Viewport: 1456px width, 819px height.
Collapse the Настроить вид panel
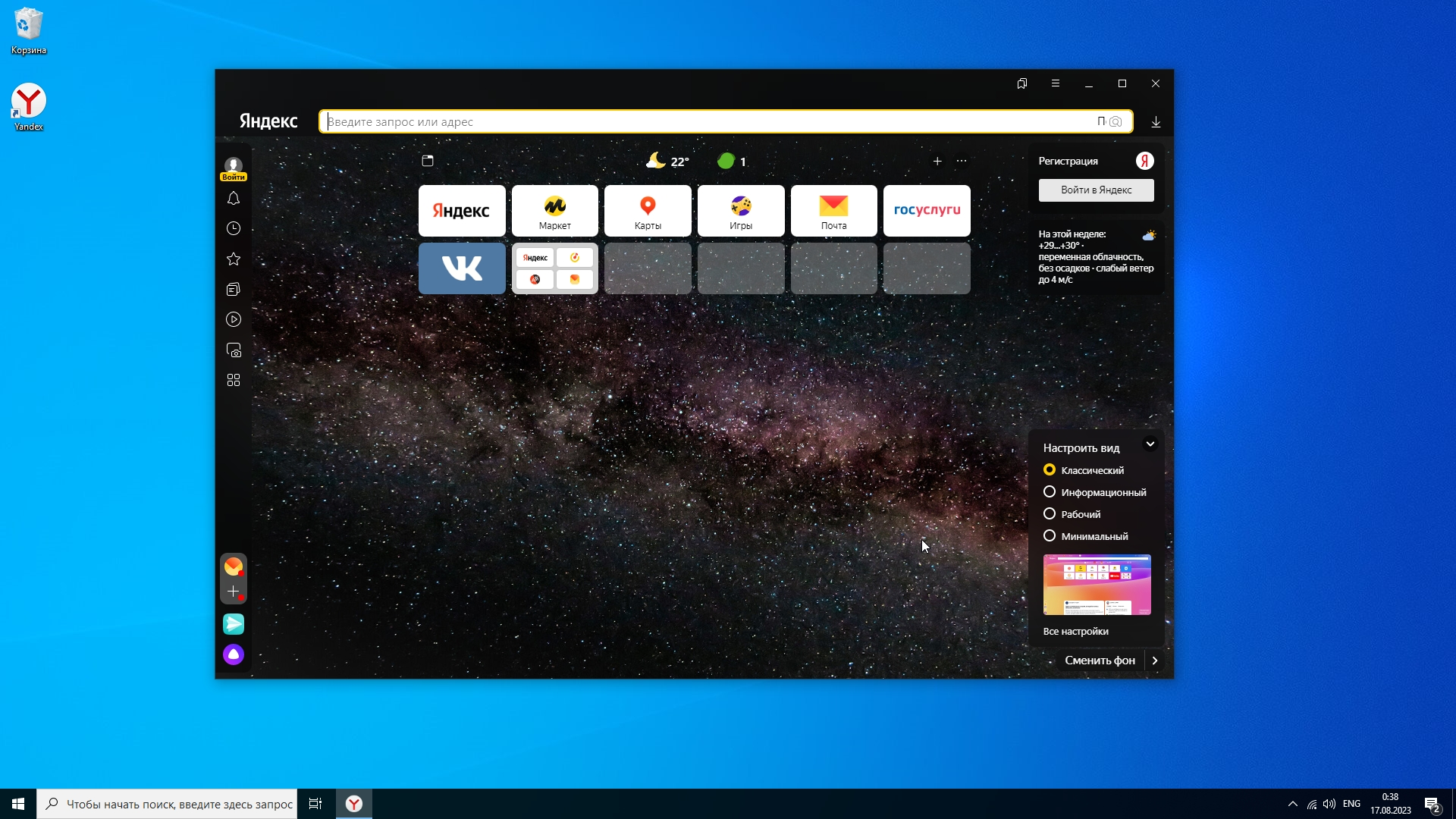pyautogui.click(x=1150, y=444)
